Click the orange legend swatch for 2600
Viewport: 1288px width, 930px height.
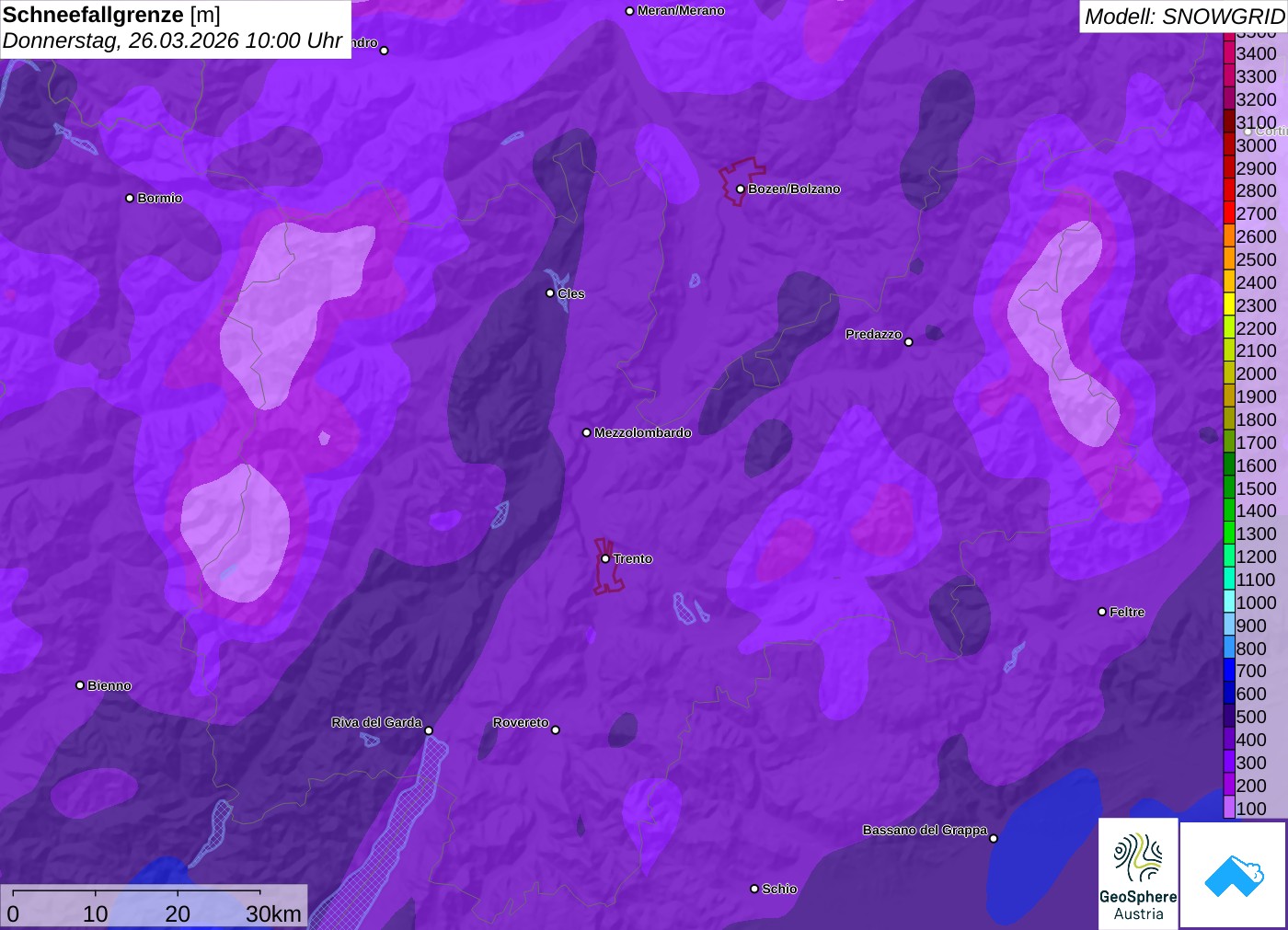(1229, 236)
